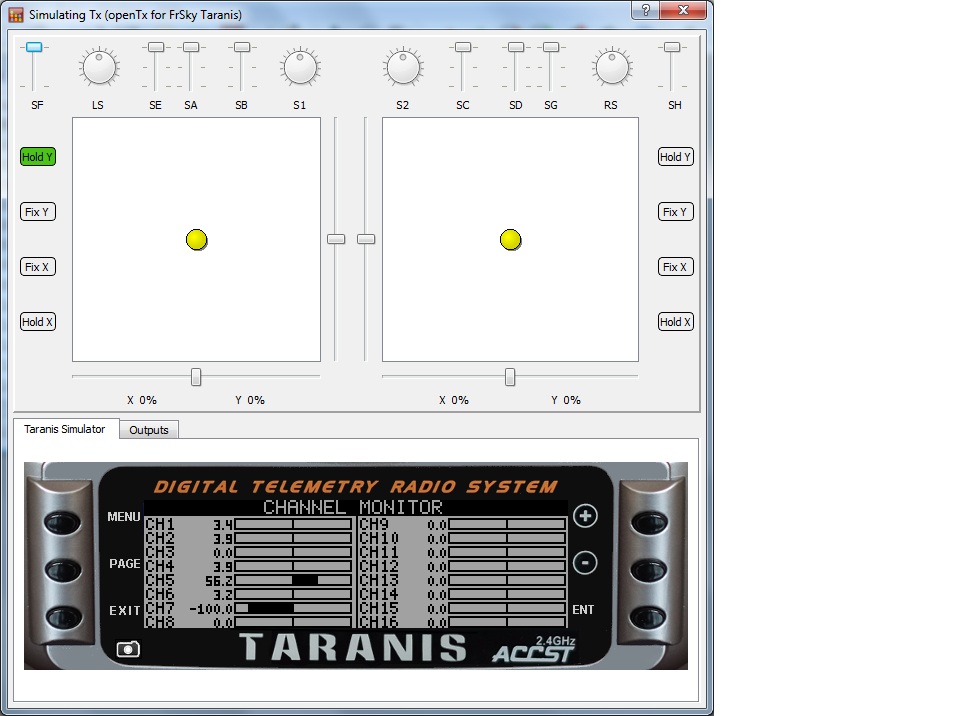Toggle Fix X for the left stick
960x716 pixels.
(x=38, y=267)
